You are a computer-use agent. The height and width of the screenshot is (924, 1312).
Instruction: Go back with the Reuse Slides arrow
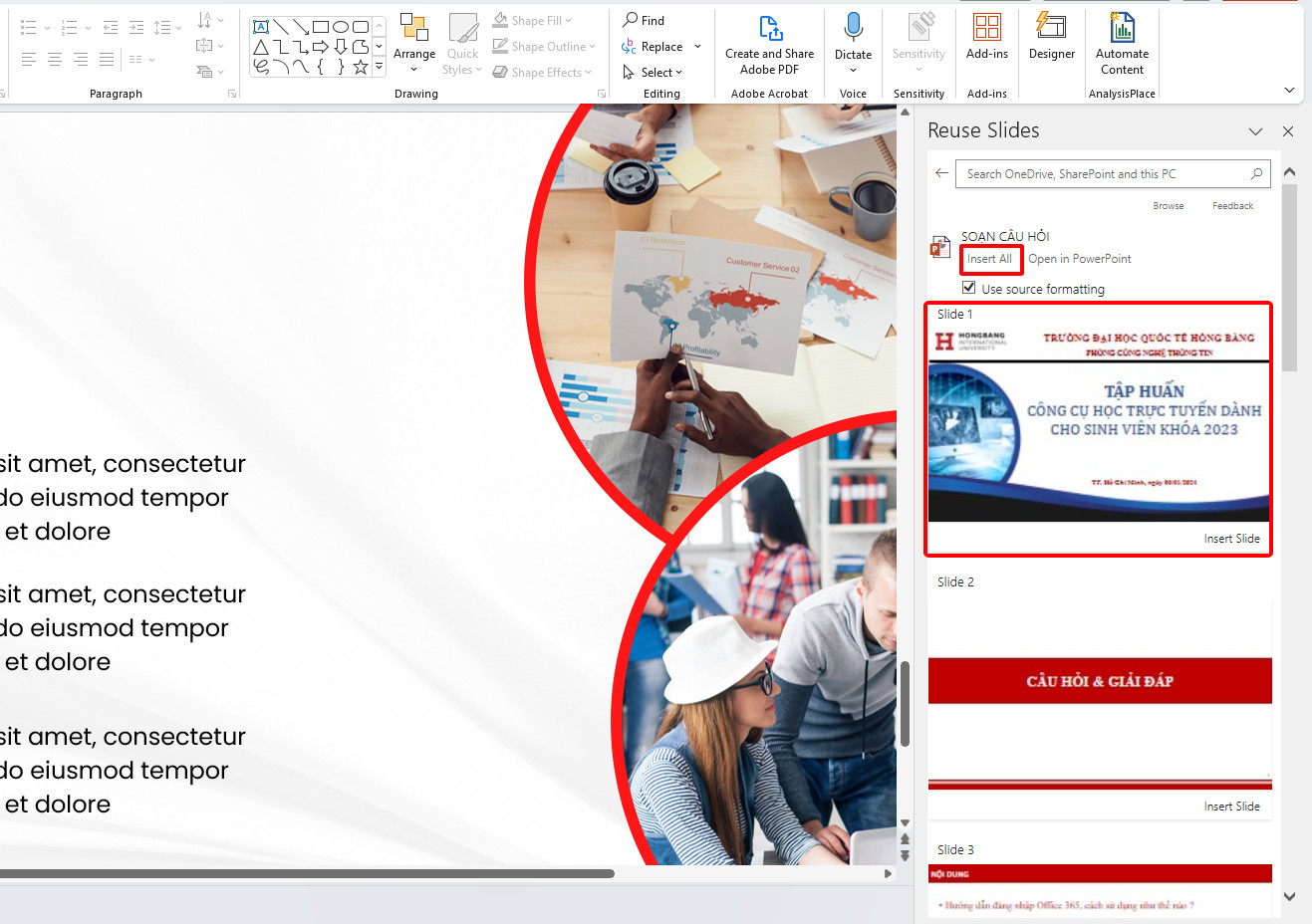941,172
